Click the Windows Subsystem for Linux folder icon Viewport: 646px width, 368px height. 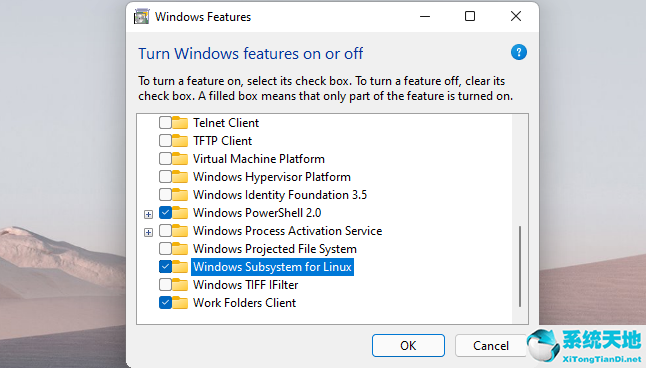tap(180, 267)
